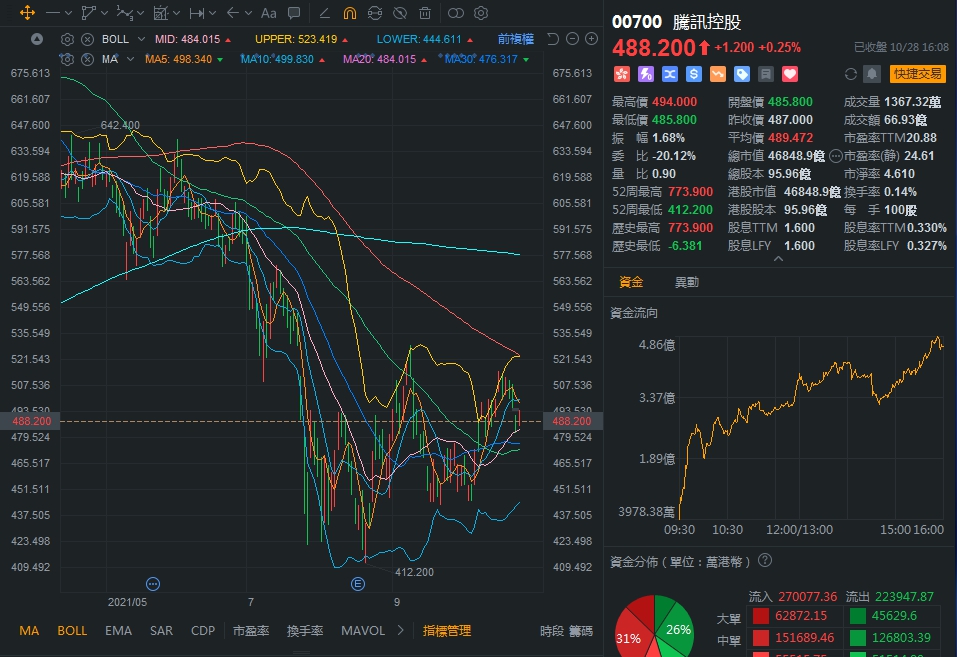This screenshot has height=657, width=957.
Task: Select the 換手率 indicator tab
Action: (305, 631)
